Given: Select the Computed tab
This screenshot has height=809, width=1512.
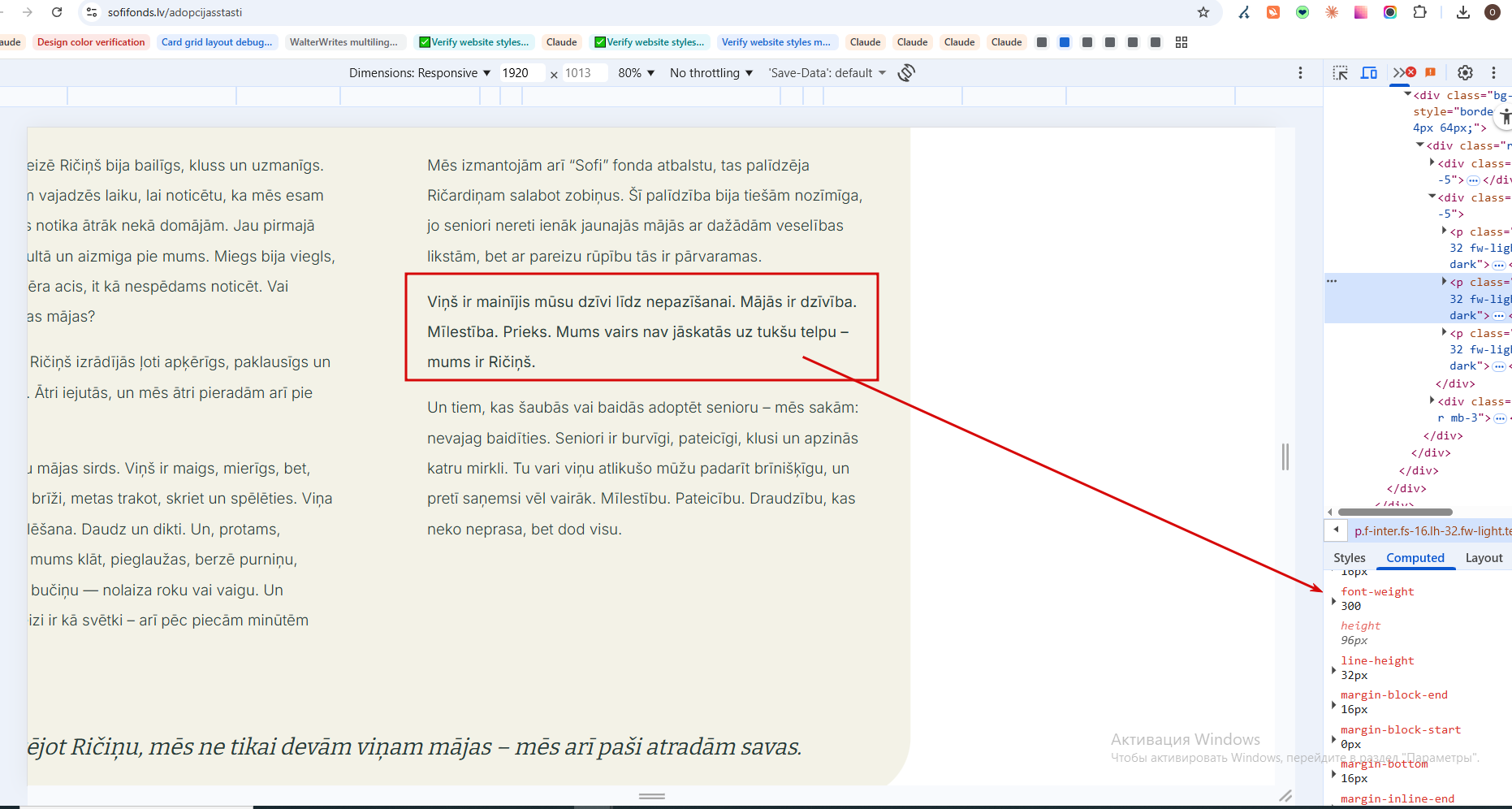Looking at the screenshot, I should pos(1415,557).
